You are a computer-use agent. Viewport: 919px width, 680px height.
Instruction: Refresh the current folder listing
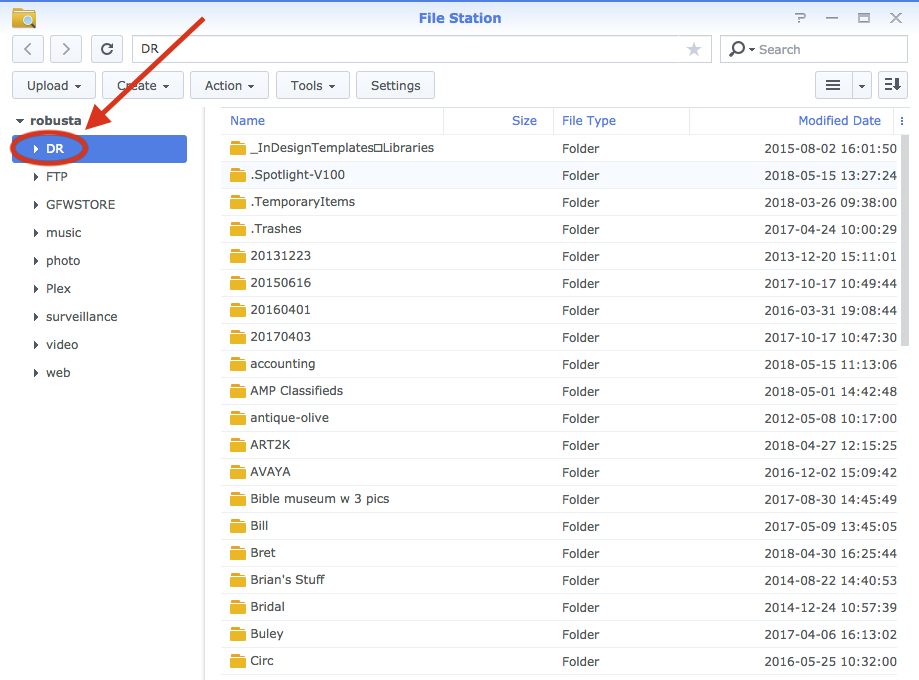(107, 49)
